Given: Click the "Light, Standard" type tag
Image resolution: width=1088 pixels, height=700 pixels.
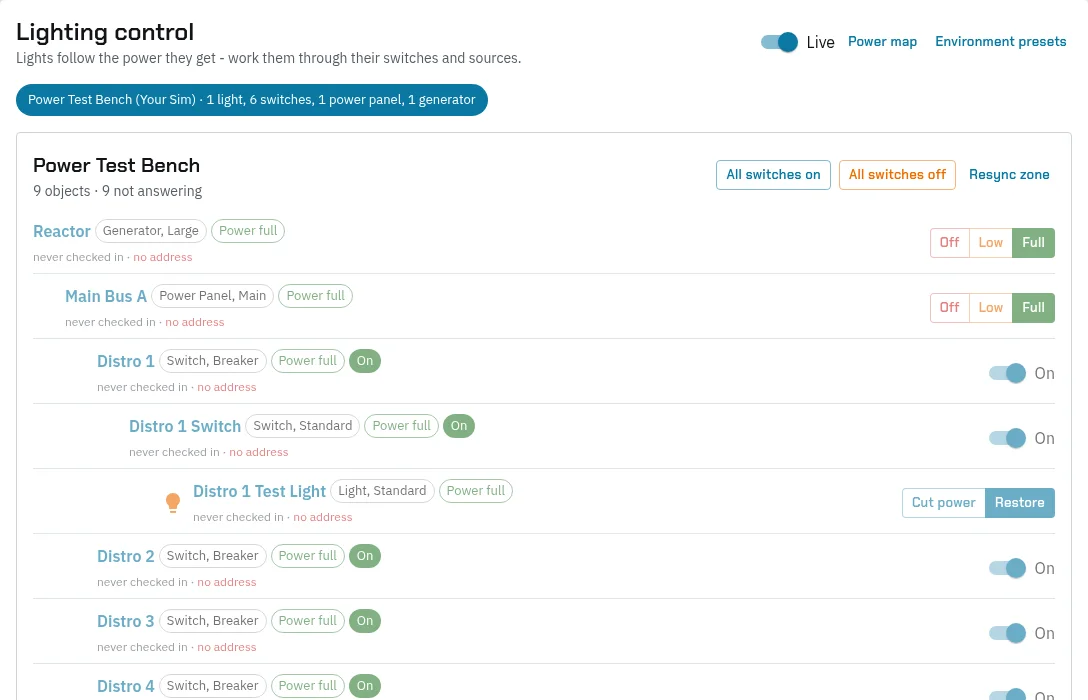Looking at the screenshot, I should click(x=382, y=491).
